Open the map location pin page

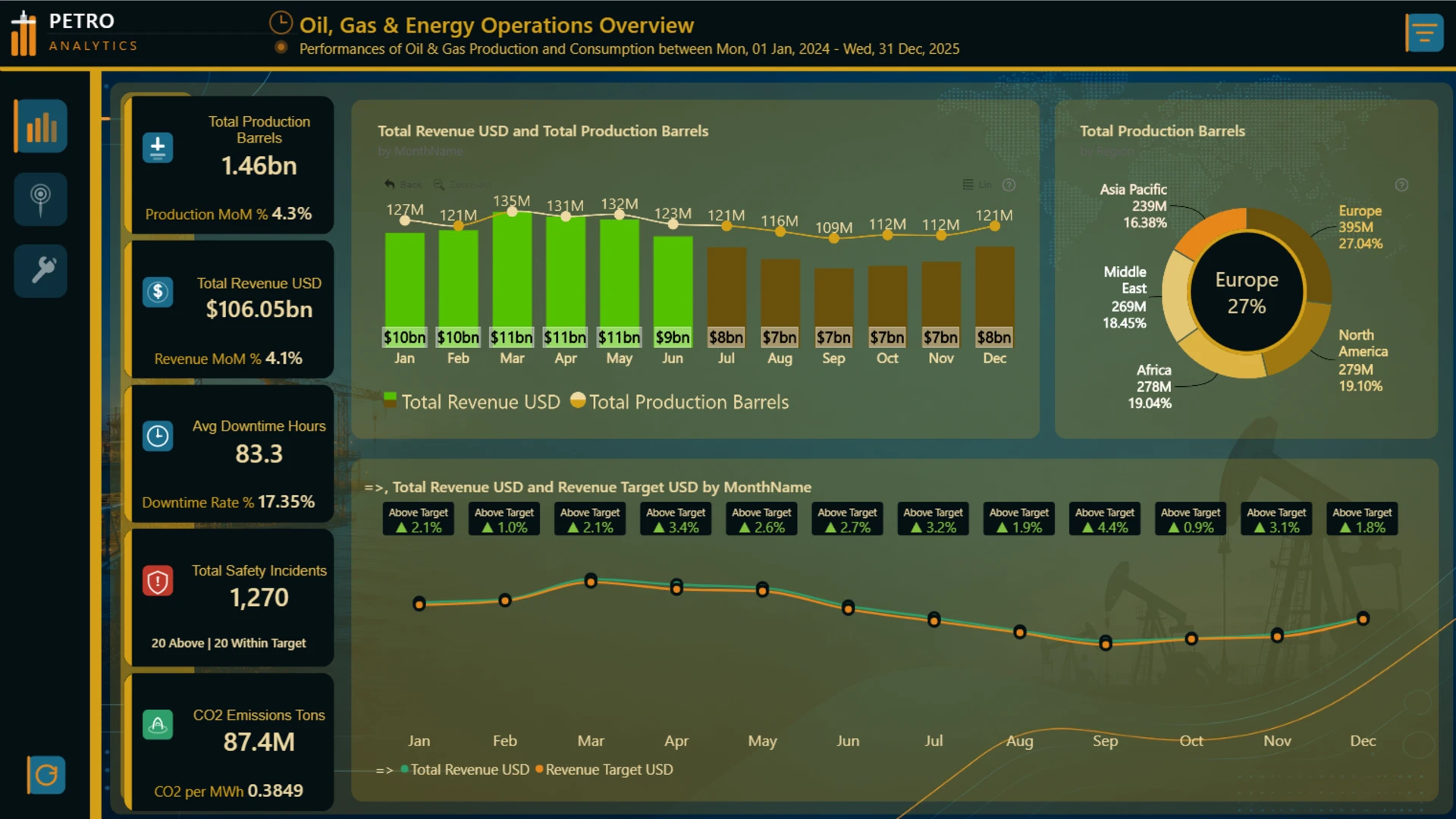(41, 199)
